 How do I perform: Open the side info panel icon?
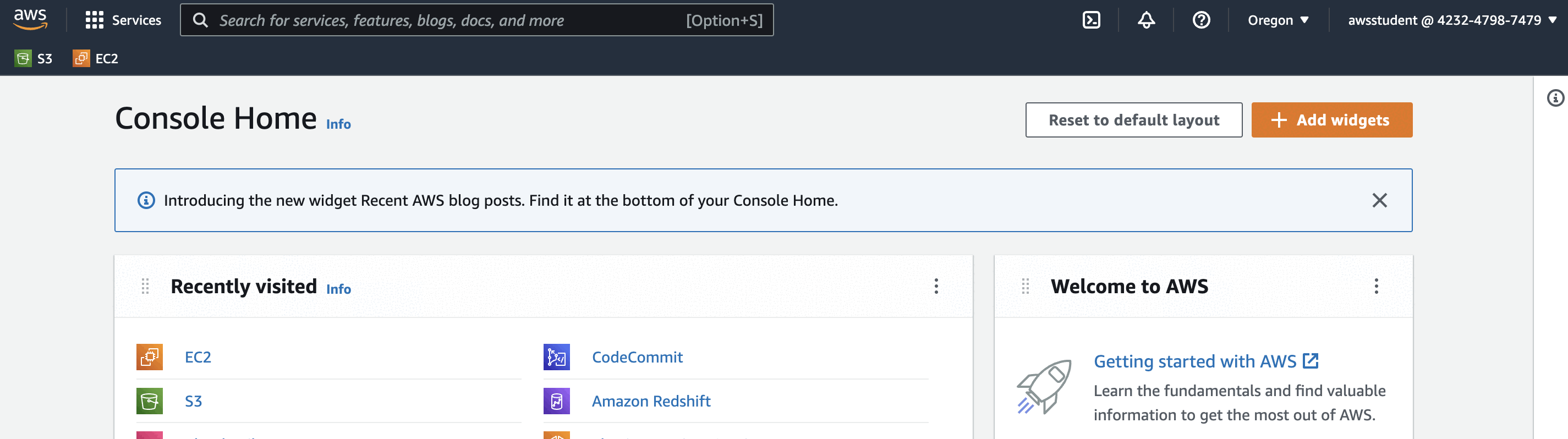coord(1555,98)
